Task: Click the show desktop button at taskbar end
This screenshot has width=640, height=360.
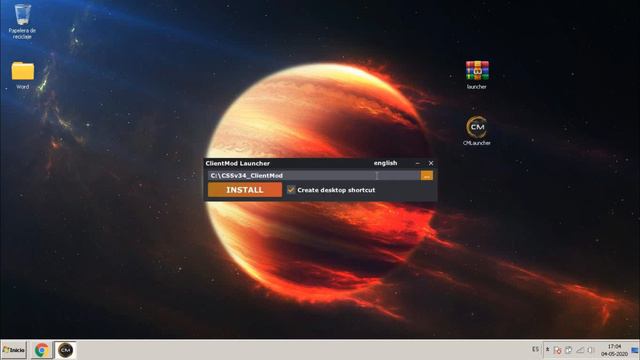Action: (635, 350)
